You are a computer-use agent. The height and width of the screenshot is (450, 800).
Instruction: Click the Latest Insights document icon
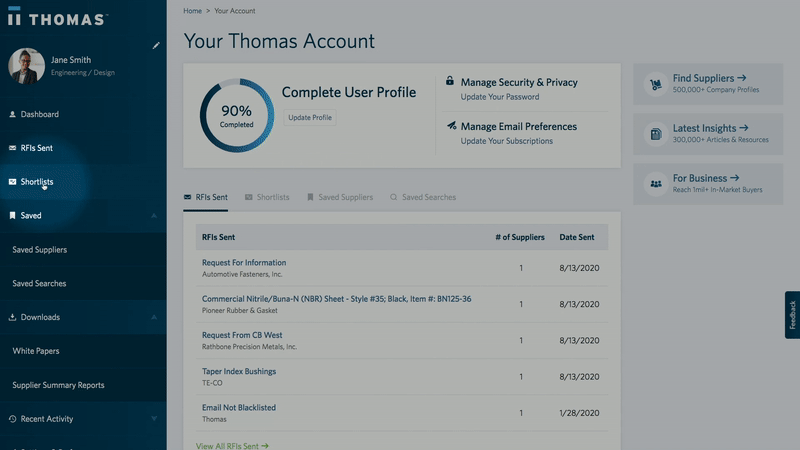(655, 134)
